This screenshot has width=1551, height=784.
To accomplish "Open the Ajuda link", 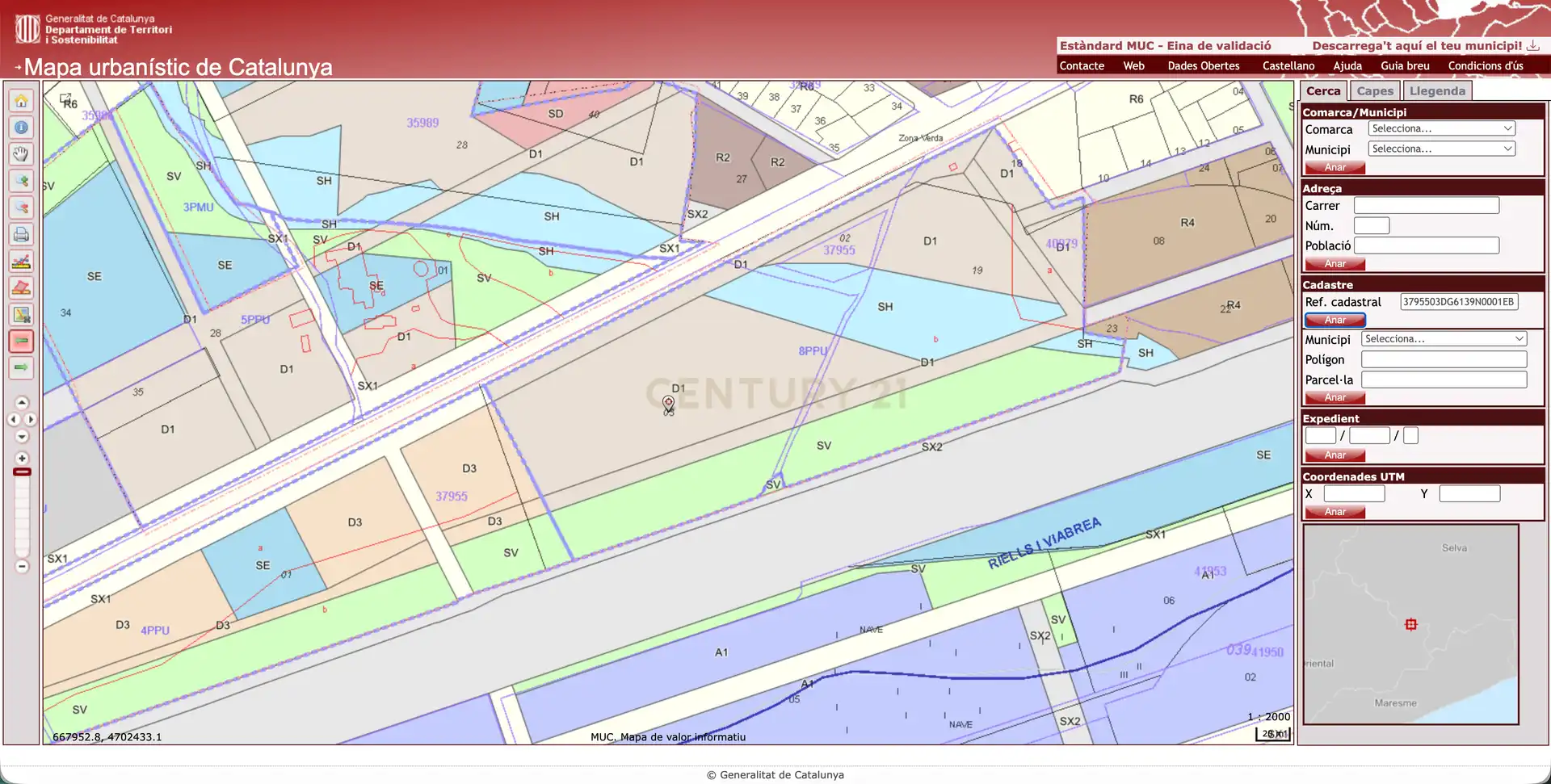I will [1347, 66].
